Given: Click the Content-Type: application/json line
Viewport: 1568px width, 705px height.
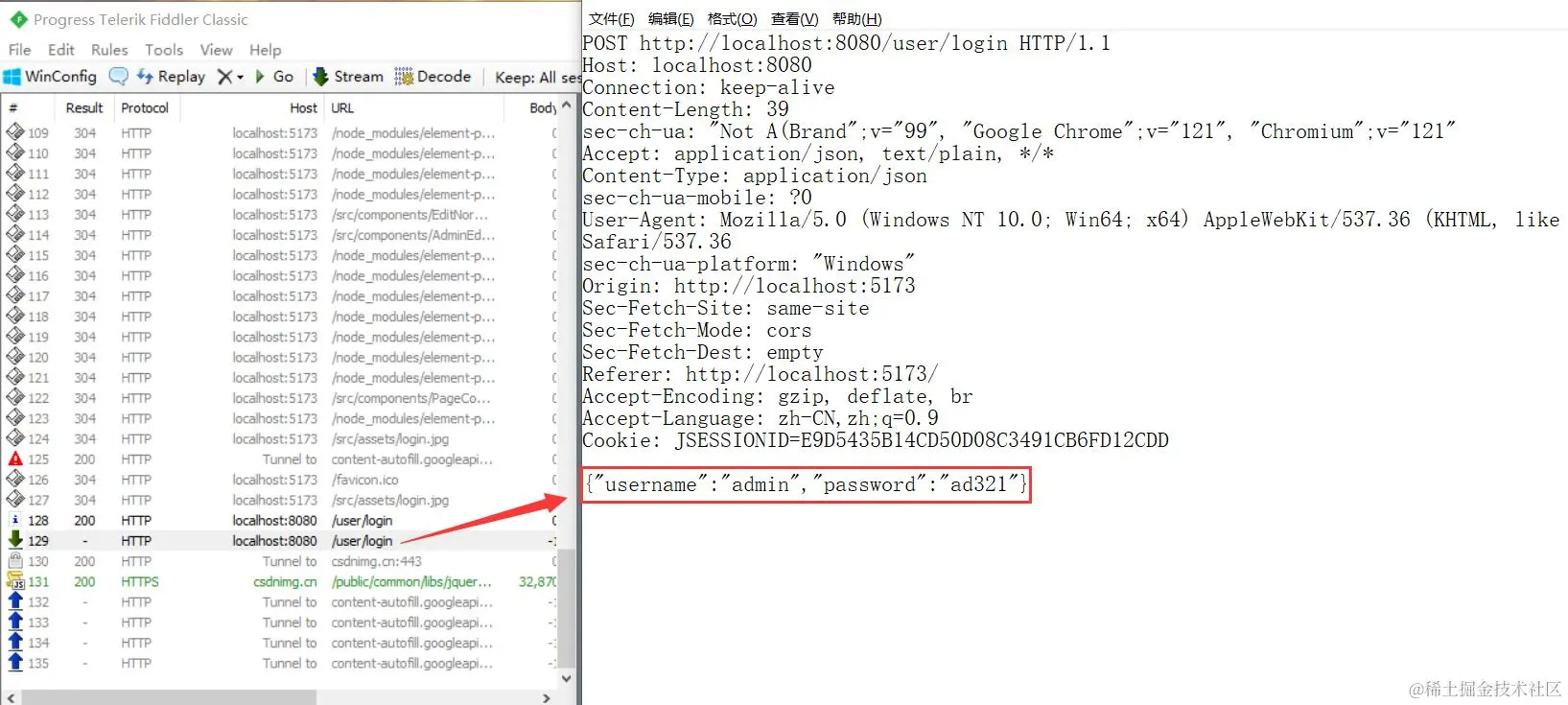Looking at the screenshot, I should pos(755,176).
